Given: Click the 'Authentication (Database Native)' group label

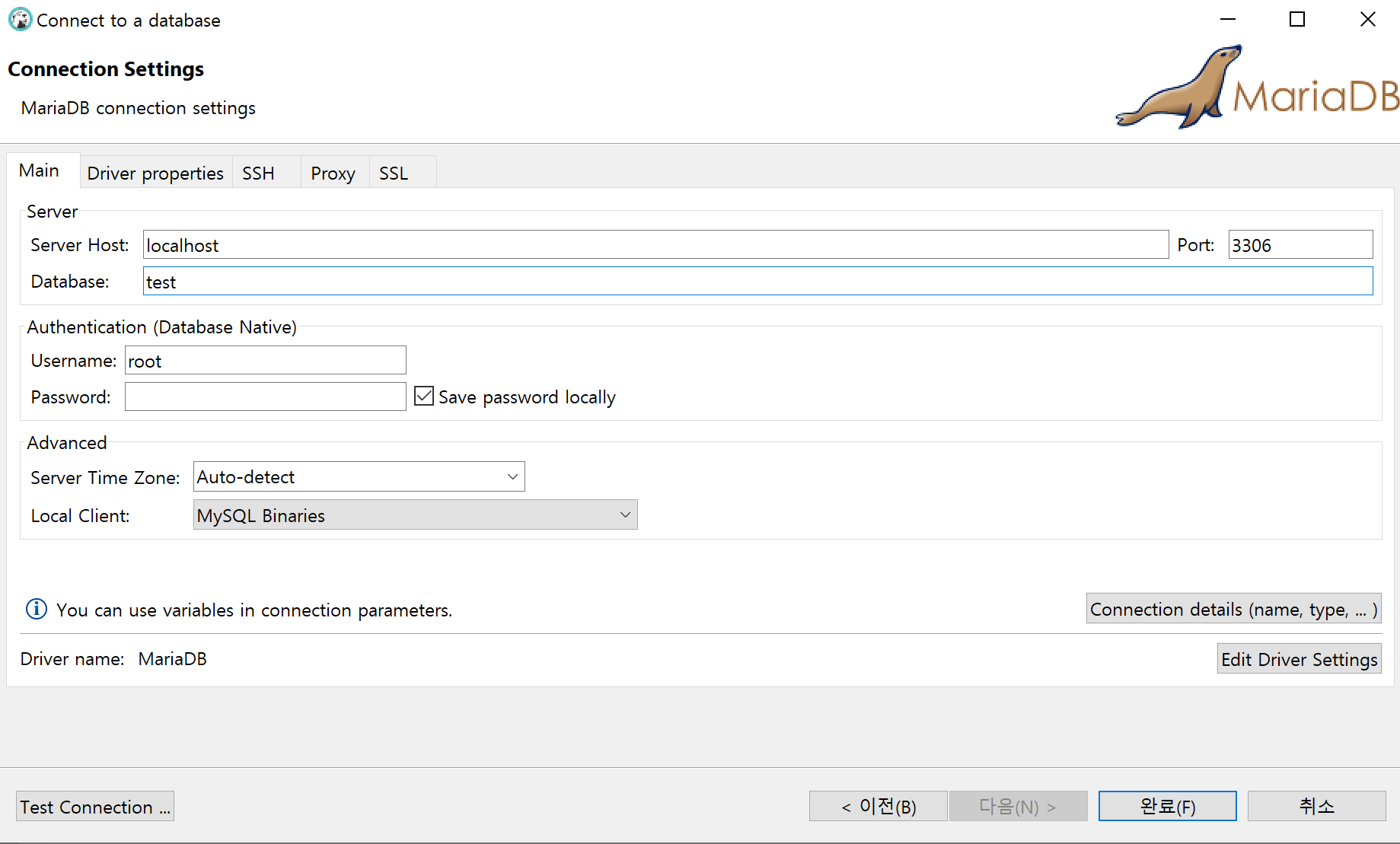Looking at the screenshot, I should [161, 327].
